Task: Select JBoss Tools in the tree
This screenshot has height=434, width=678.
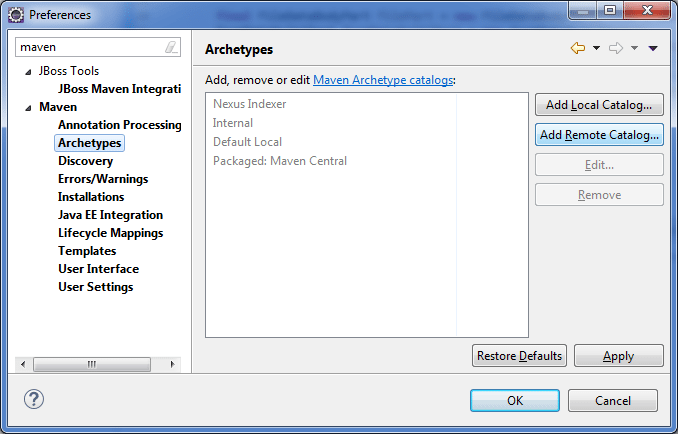Action: (x=69, y=71)
